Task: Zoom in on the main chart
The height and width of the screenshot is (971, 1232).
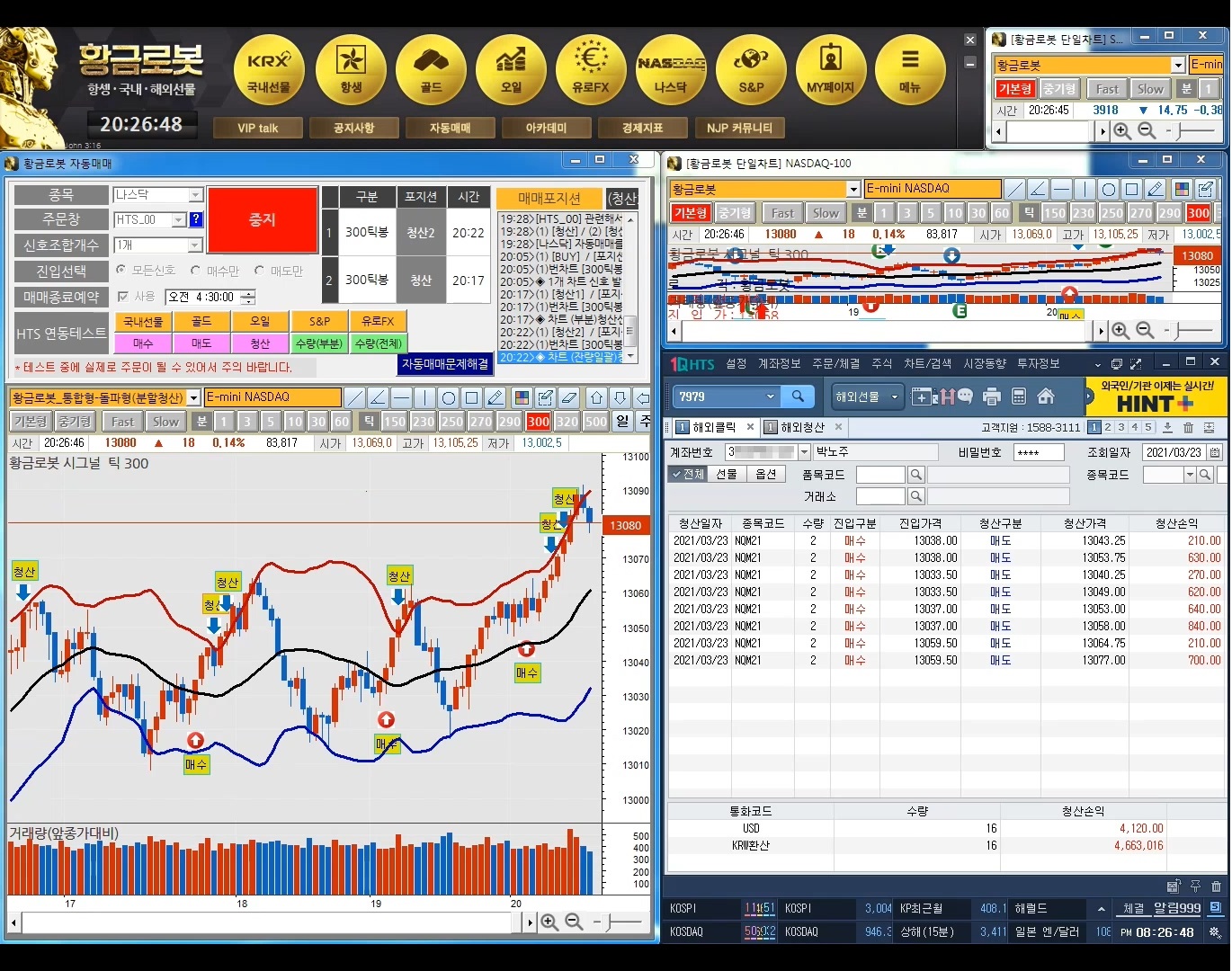Action: [549, 922]
